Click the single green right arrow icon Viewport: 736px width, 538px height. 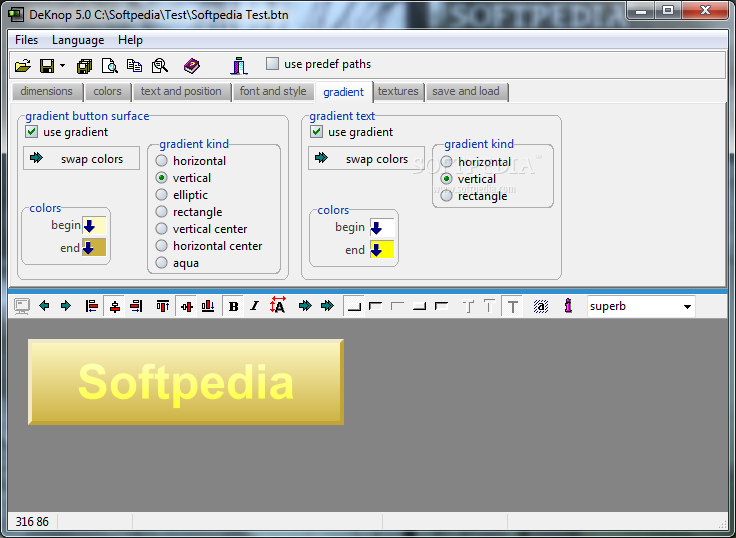coord(66,306)
